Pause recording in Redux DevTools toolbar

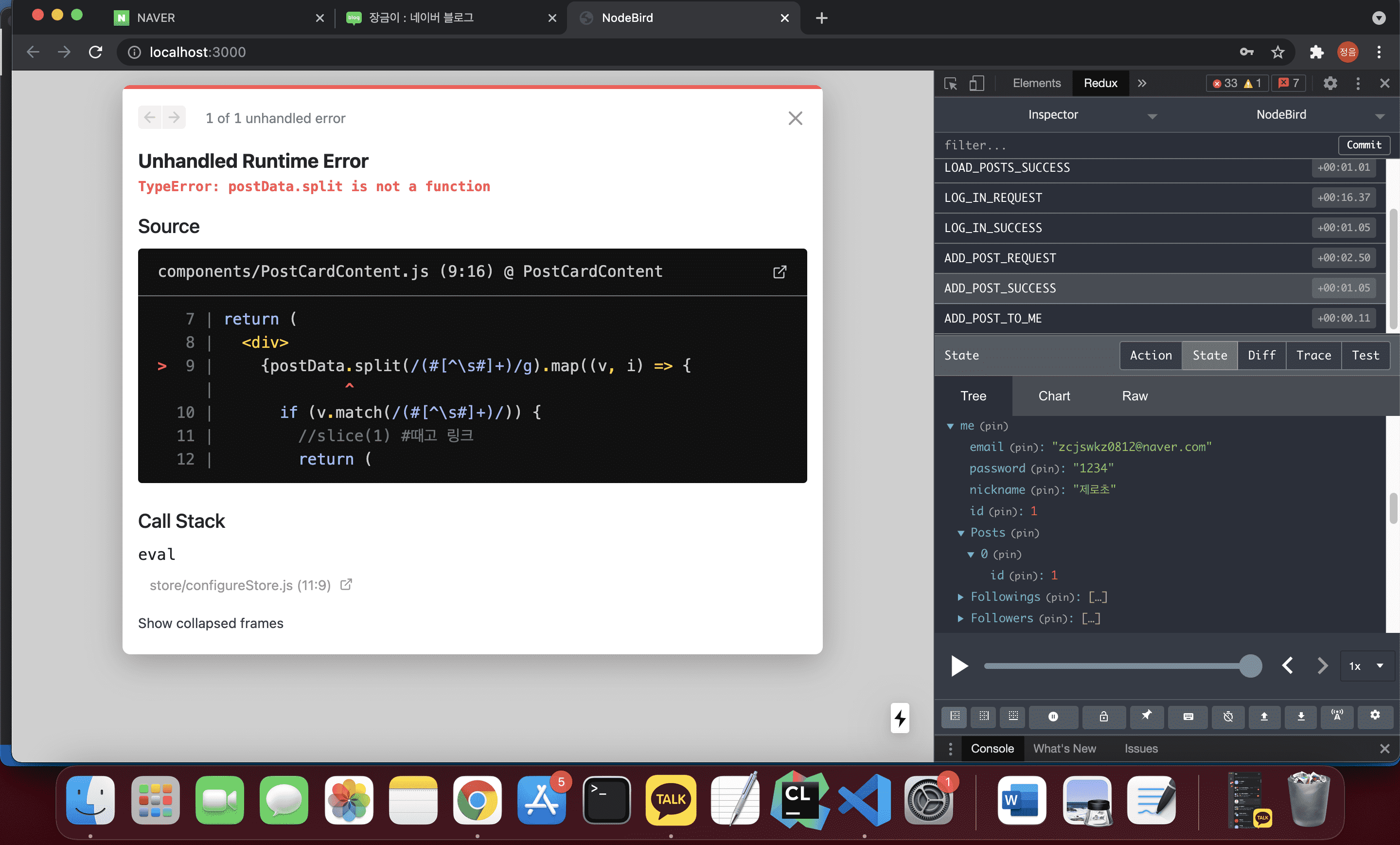tap(1053, 717)
